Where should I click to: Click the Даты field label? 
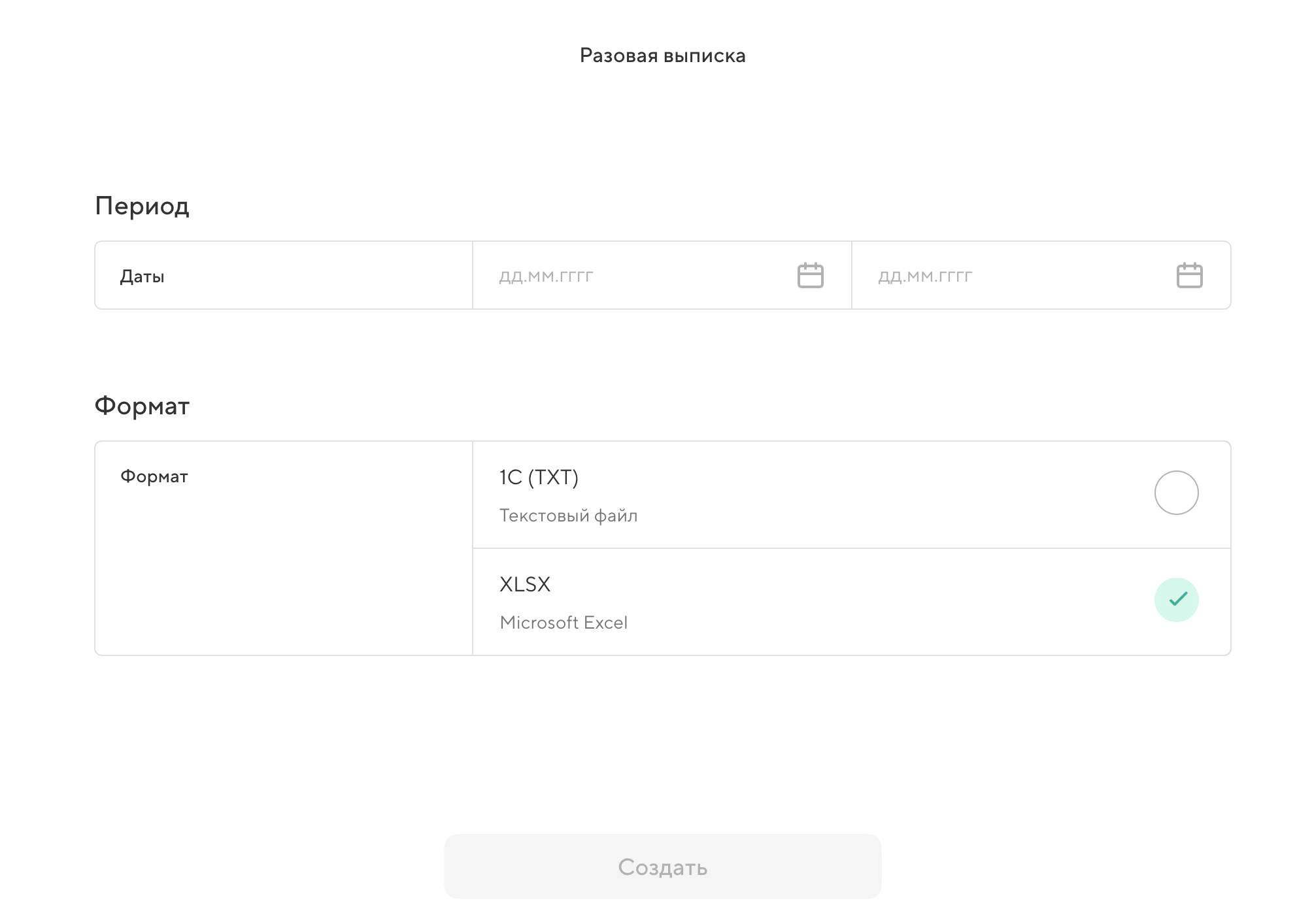[x=142, y=276]
